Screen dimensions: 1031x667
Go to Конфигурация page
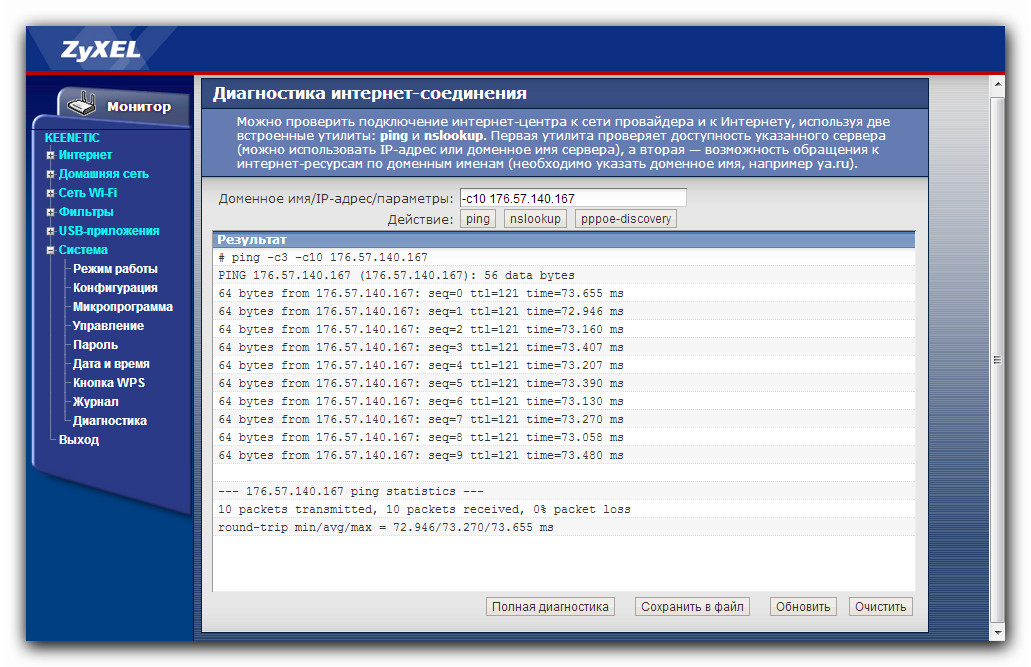[x=115, y=288]
